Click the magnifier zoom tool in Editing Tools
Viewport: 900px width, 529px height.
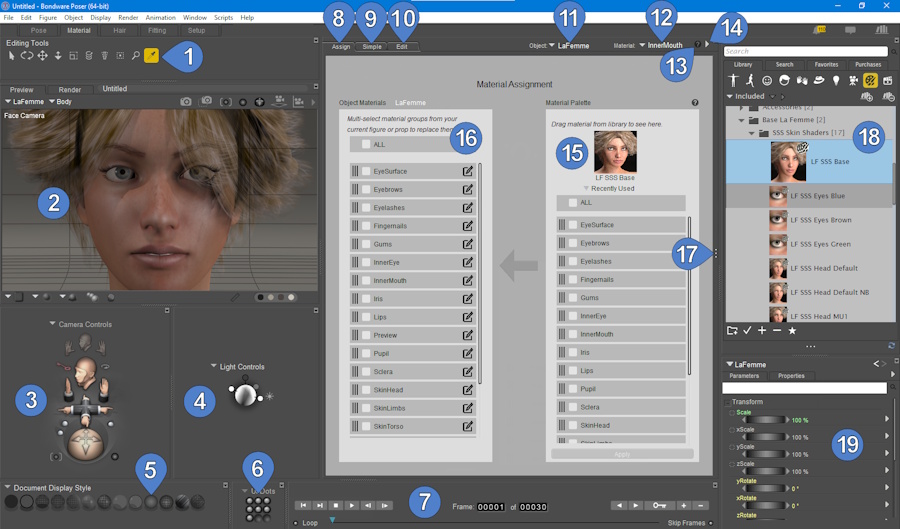pyautogui.click(x=136, y=56)
